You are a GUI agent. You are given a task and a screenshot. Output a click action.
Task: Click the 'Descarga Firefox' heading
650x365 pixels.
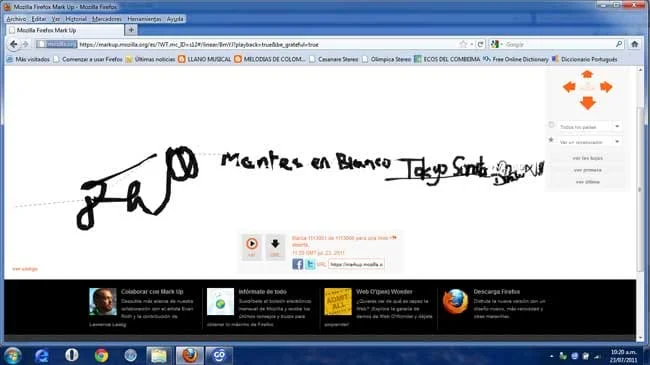click(x=496, y=292)
